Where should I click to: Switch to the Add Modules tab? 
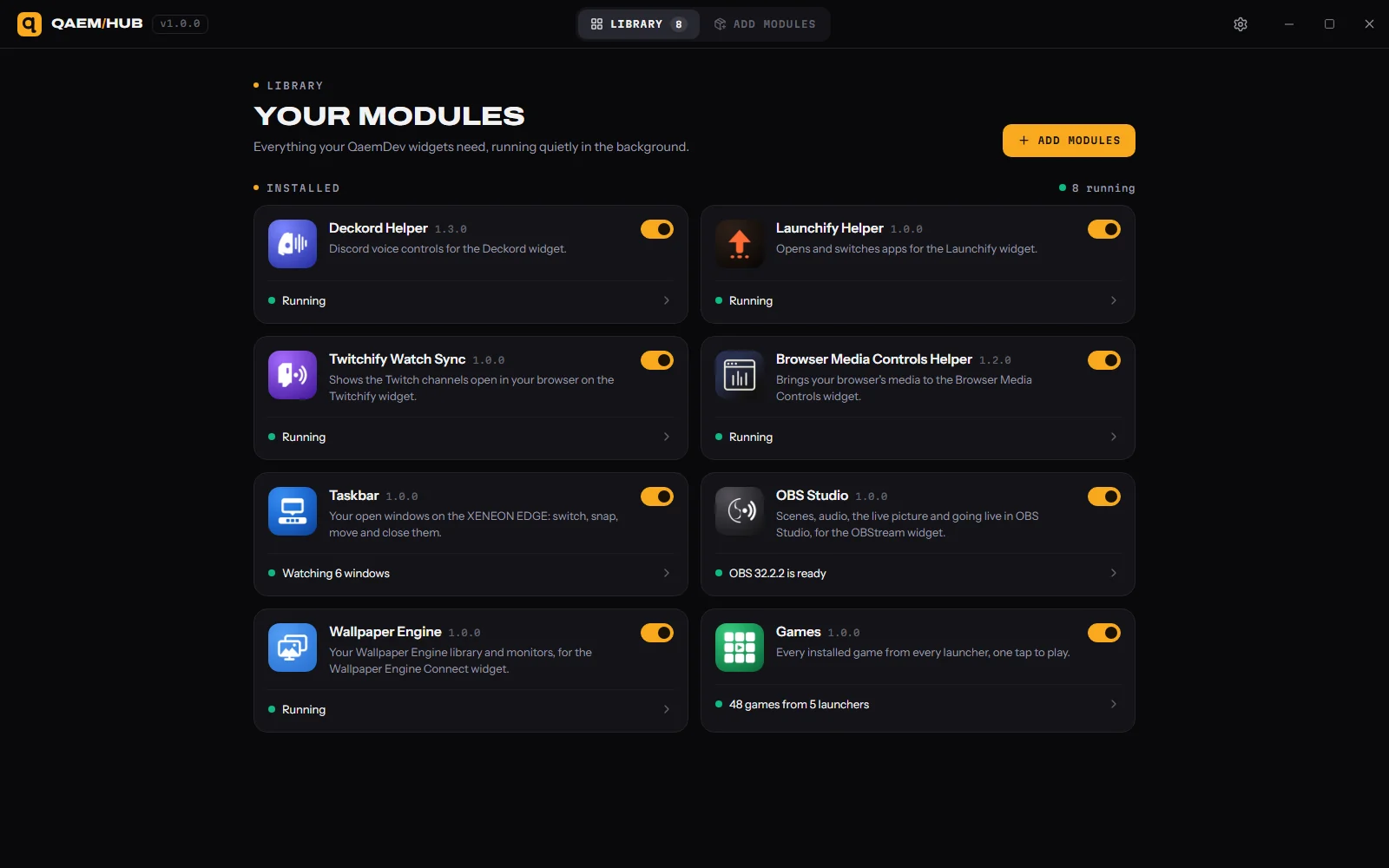[x=765, y=24]
